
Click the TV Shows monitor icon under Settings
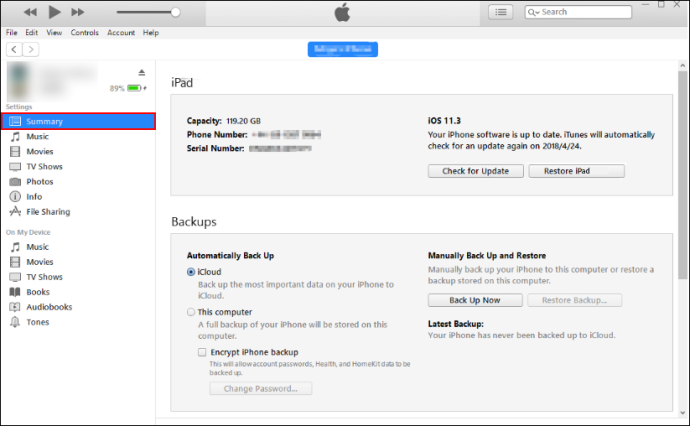tap(15, 167)
